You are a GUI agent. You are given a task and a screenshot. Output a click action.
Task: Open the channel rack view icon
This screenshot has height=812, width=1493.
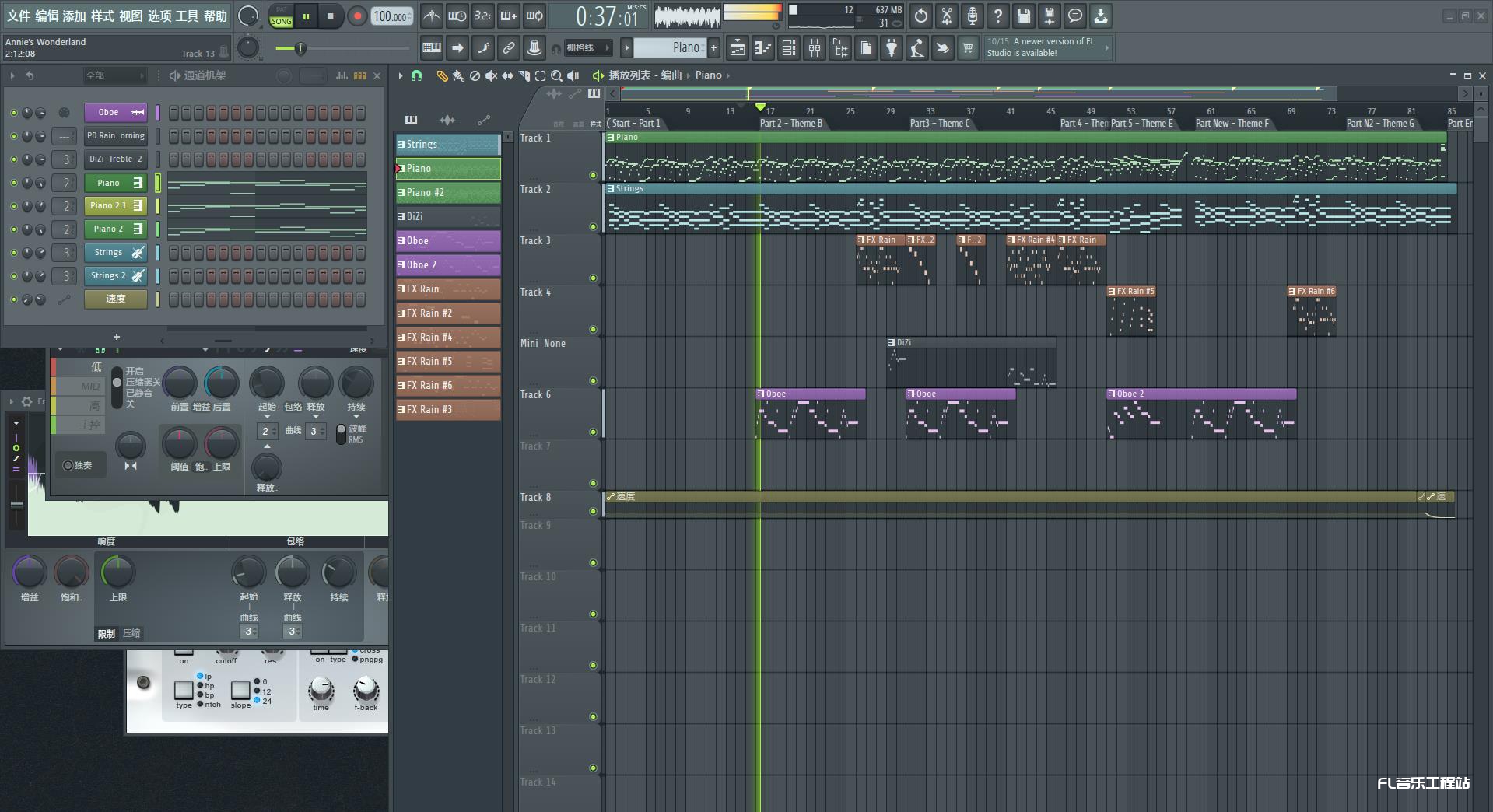click(x=789, y=48)
